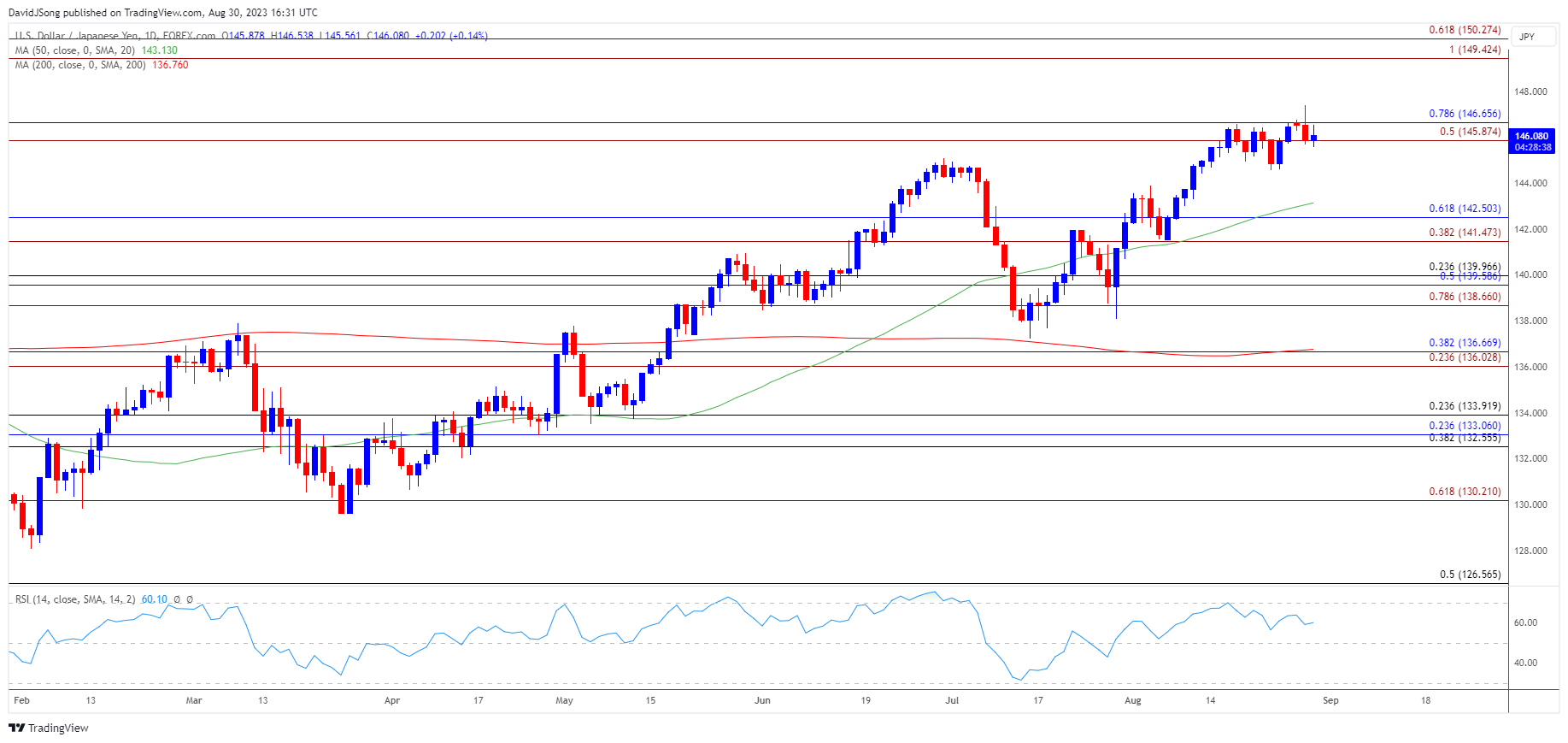Viewport: 1568px width, 743px height.
Task: Click the Mar date on time axis
Action: pyautogui.click(x=194, y=700)
